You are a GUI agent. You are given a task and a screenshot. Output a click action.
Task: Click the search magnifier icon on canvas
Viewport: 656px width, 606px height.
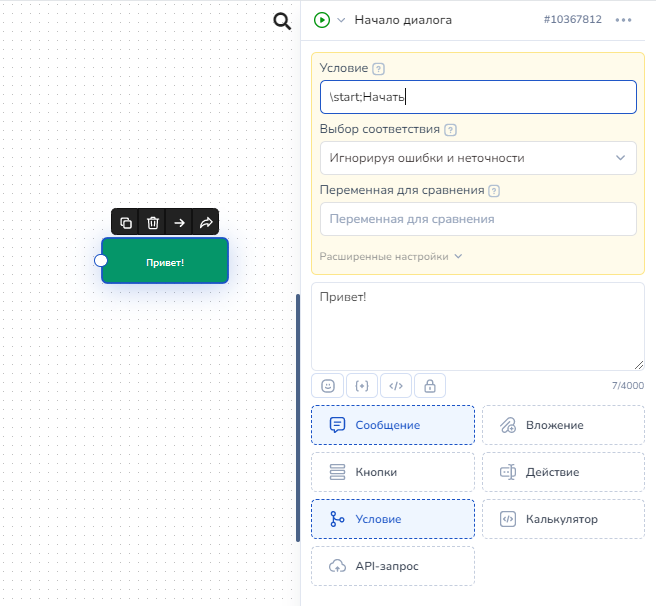282,21
